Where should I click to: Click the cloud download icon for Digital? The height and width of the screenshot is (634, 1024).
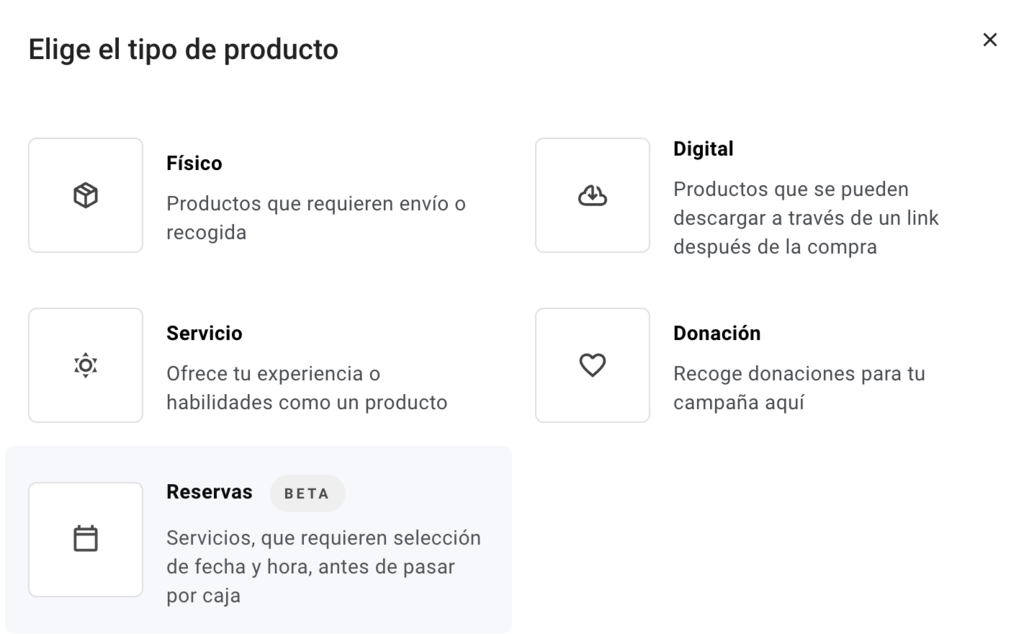coord(592,195)
